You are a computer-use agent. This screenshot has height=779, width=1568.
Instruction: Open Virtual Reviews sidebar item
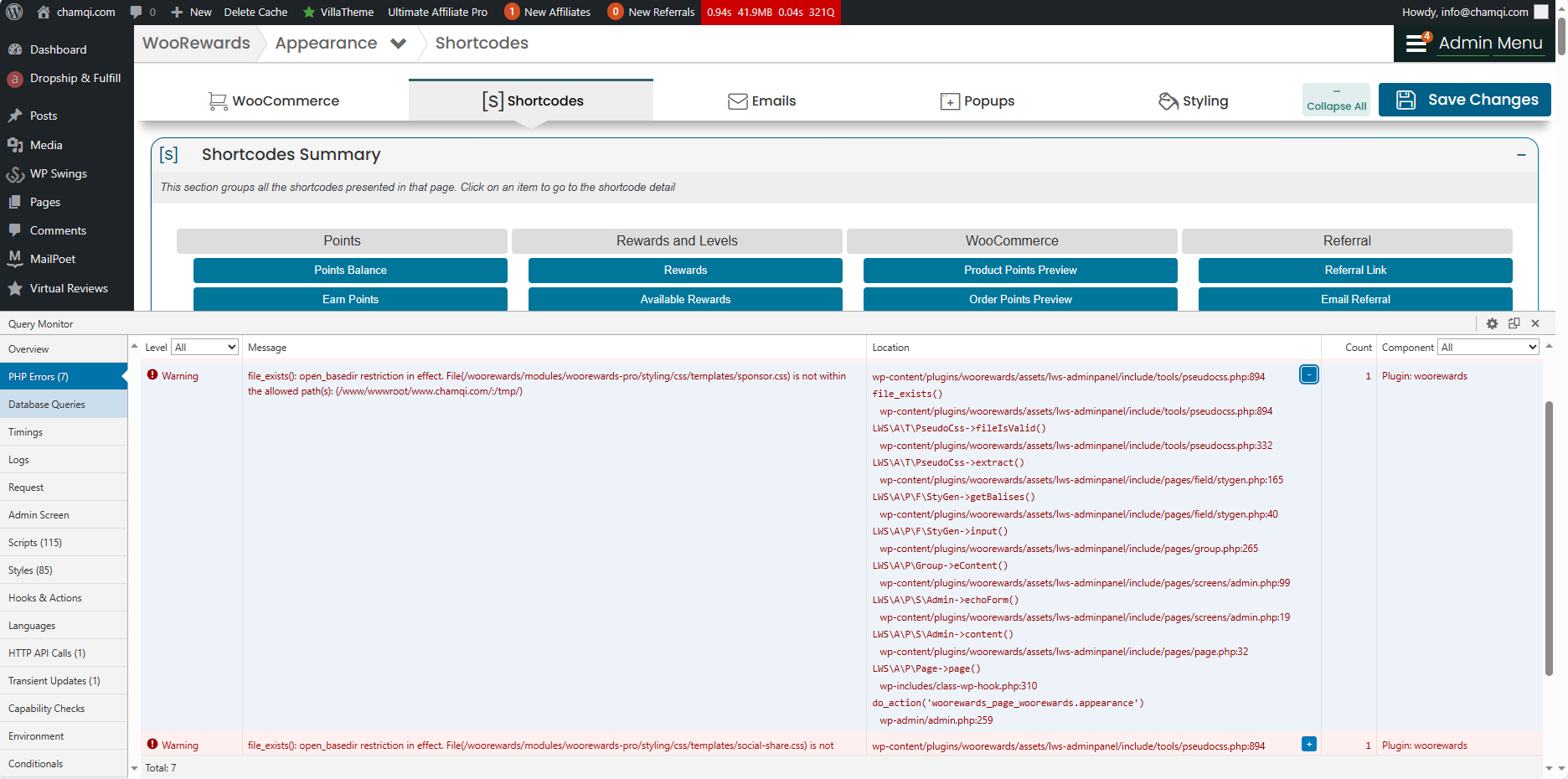click(67, 288)
